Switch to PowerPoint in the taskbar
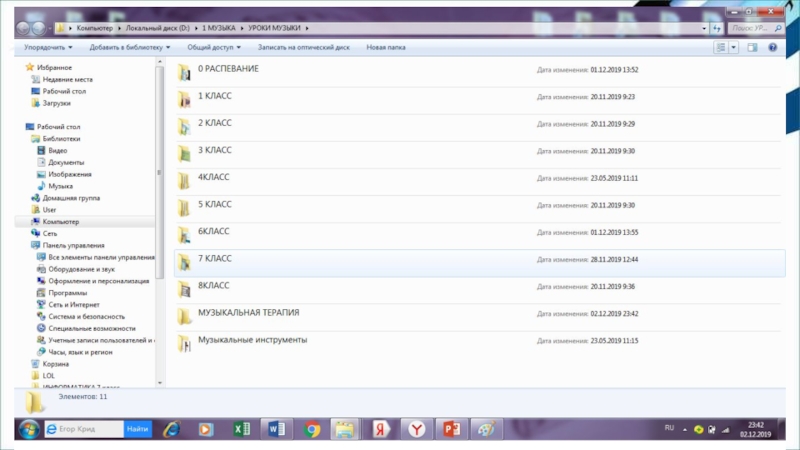800x450 pixels. click(x=450, y=429)
